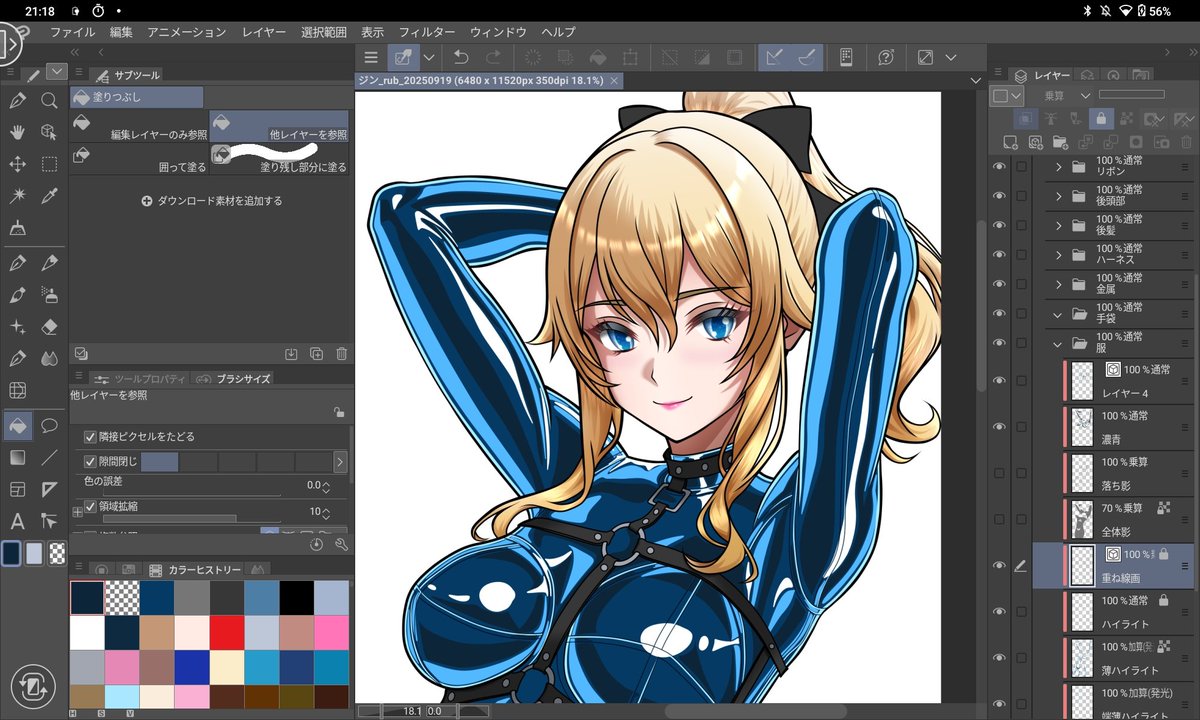Screen dimensions: 1200x720
Task: Click ダウンロード素材を追加する
Action: (x=212, y=200)
